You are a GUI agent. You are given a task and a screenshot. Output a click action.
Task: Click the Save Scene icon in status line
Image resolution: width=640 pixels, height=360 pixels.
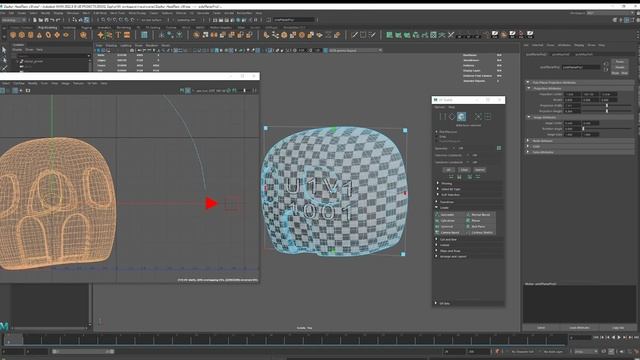[x=47, y=20]
